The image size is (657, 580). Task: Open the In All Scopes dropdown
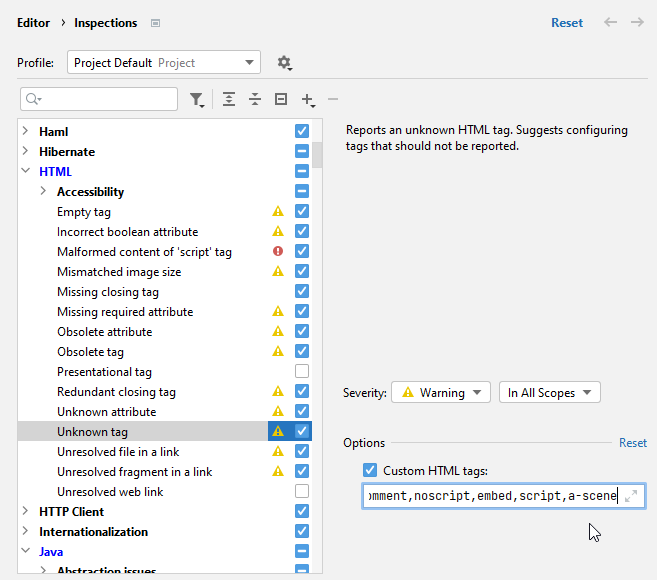point(549,393)
